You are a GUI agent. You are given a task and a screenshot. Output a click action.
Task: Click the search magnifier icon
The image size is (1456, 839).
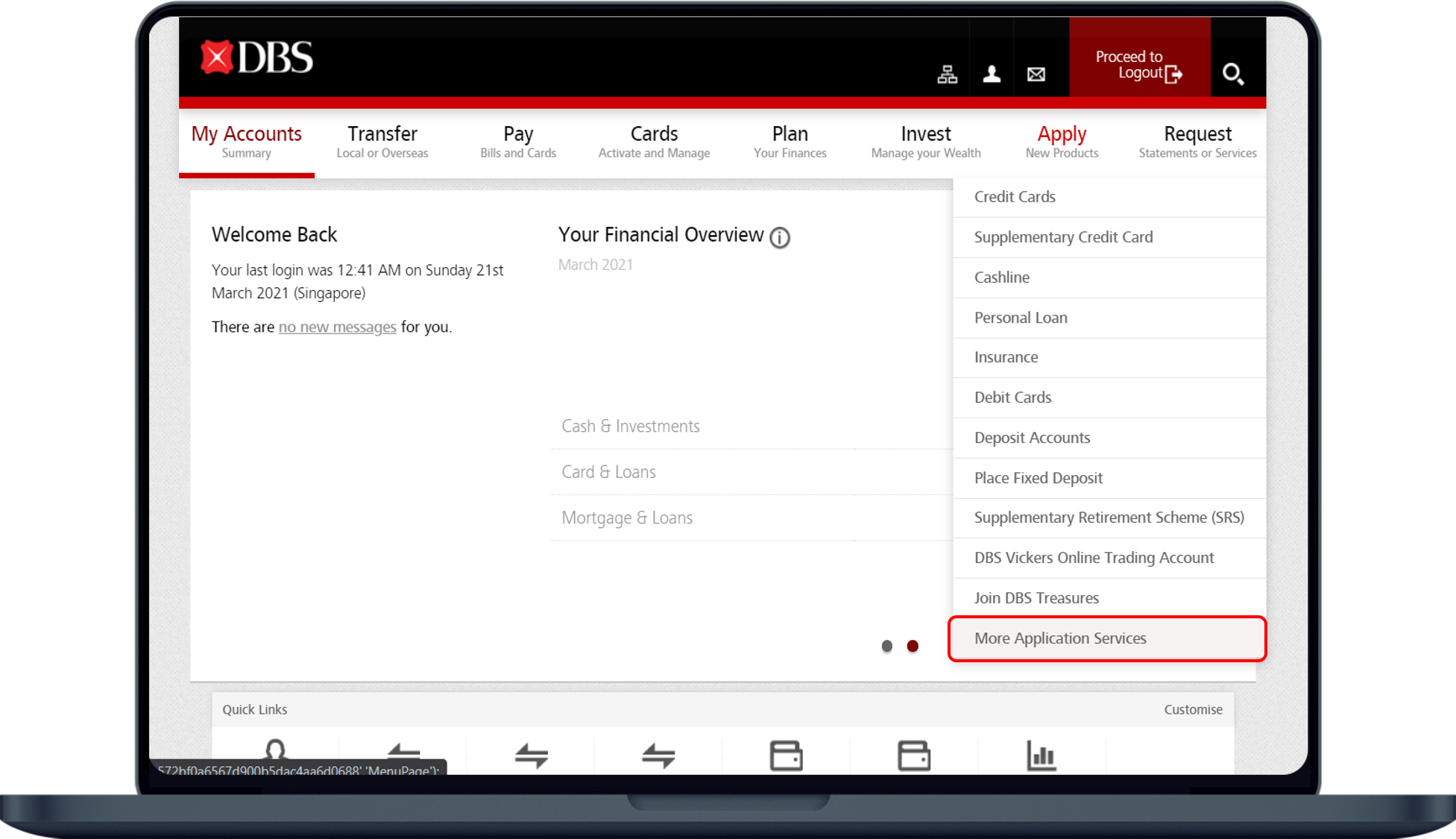point(1232,74)
